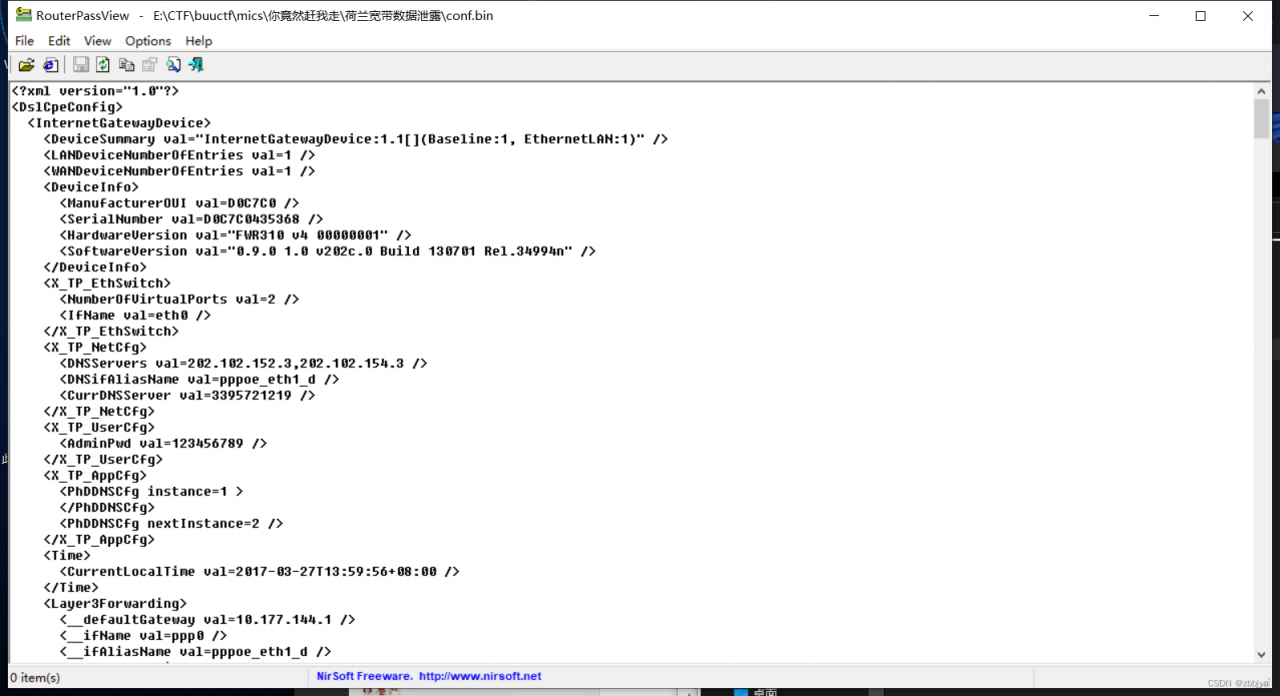1280x696 pixels.
Task: Click the Exit door icon in toolbar
Action: [x=196, y=65]
